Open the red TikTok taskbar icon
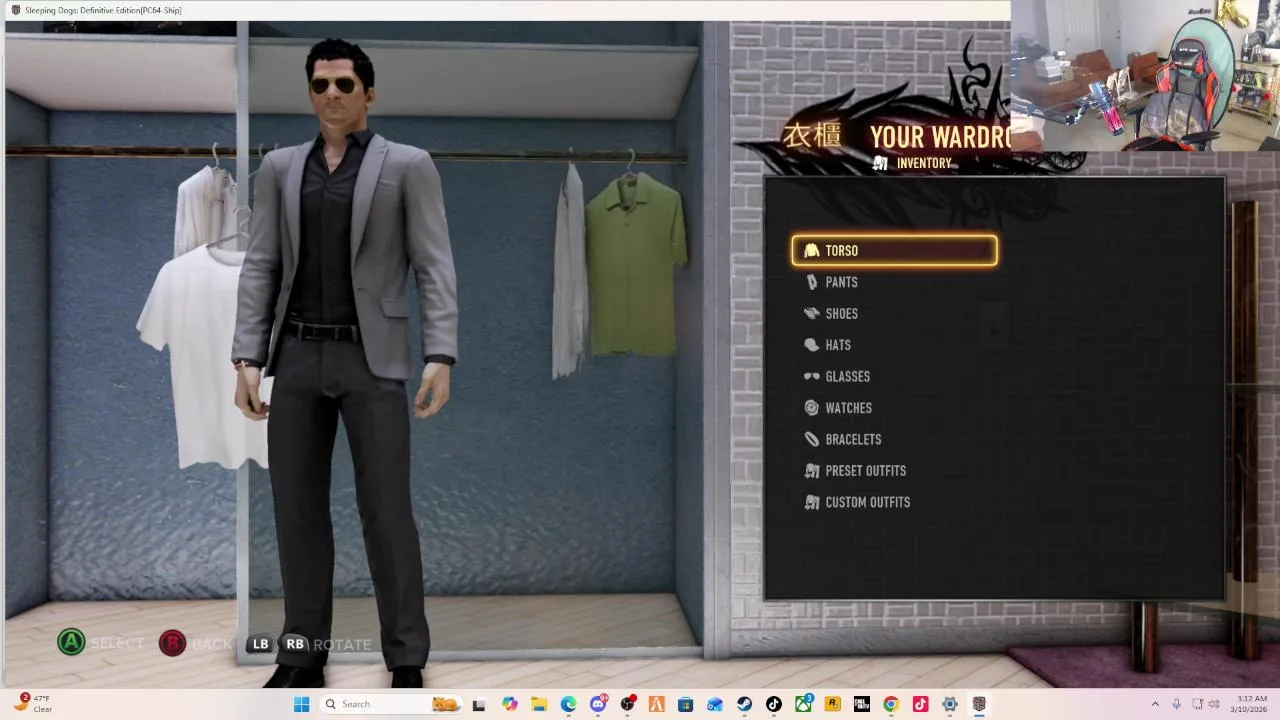The width and height of the screenshot is (1280, 720). (920, 704)
